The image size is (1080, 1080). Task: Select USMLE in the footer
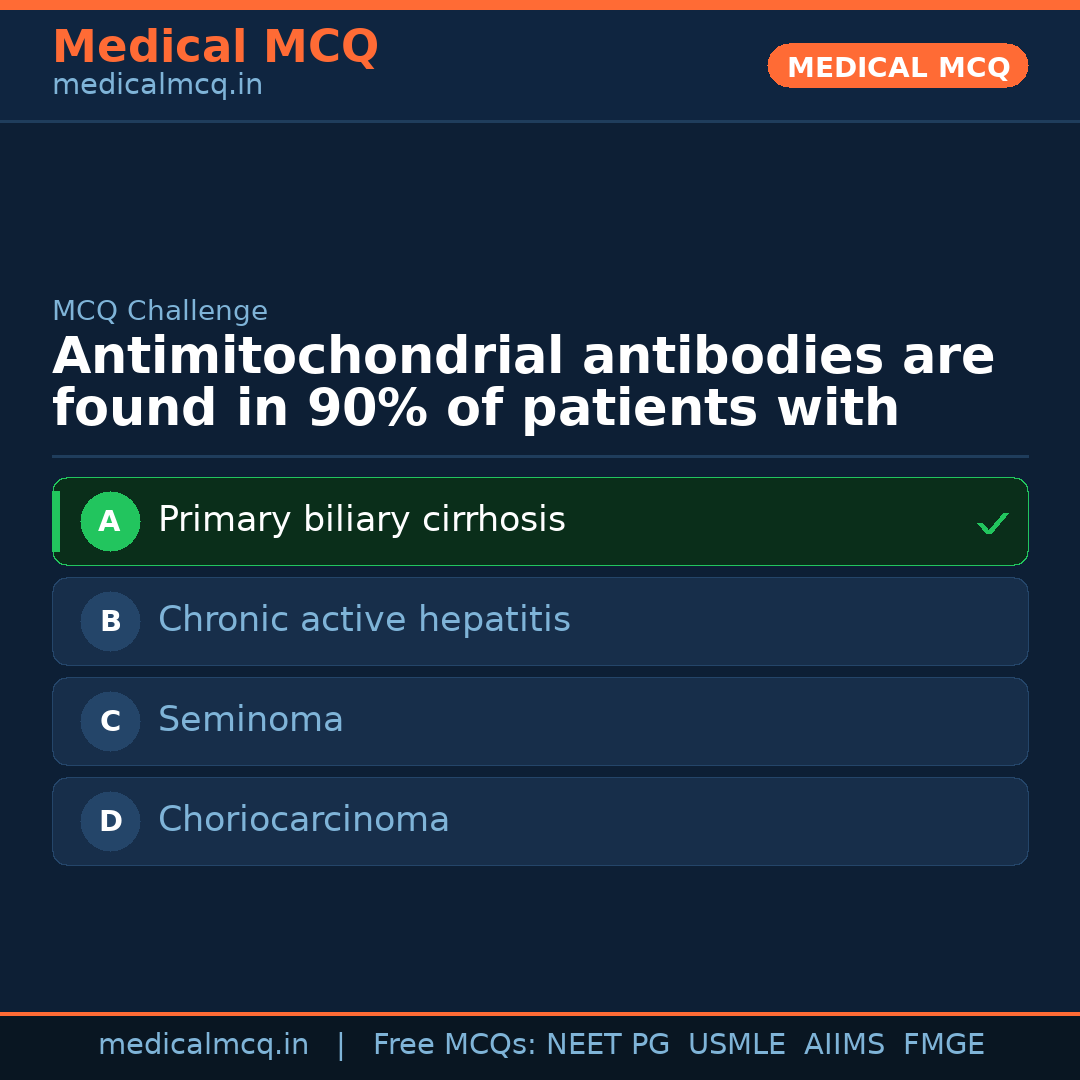[x=736, y=1045]
